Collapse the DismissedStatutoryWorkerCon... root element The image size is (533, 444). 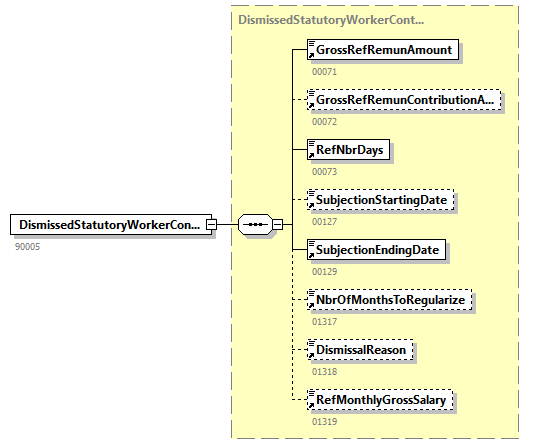[211, 224]
